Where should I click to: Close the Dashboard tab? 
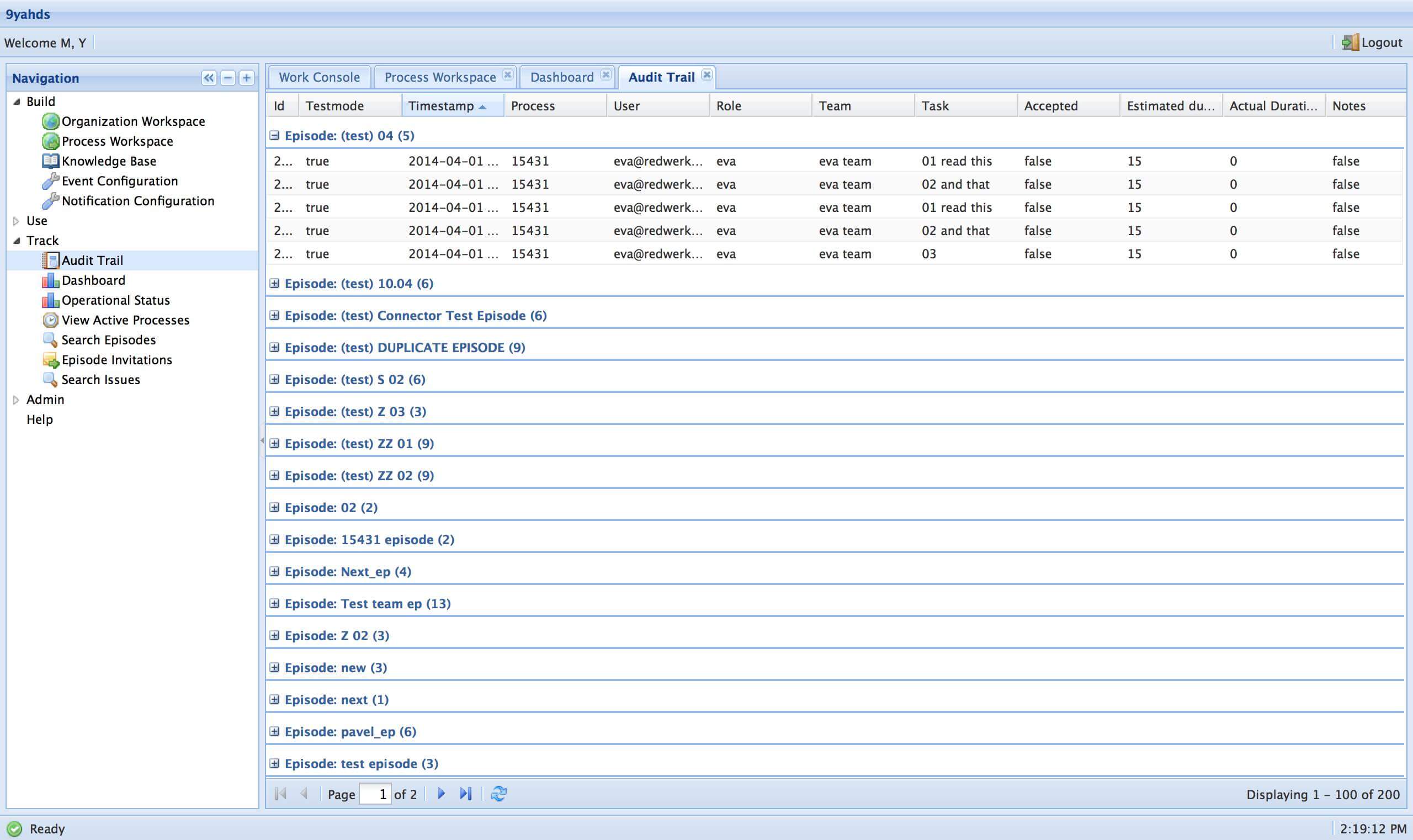(605, 75)
